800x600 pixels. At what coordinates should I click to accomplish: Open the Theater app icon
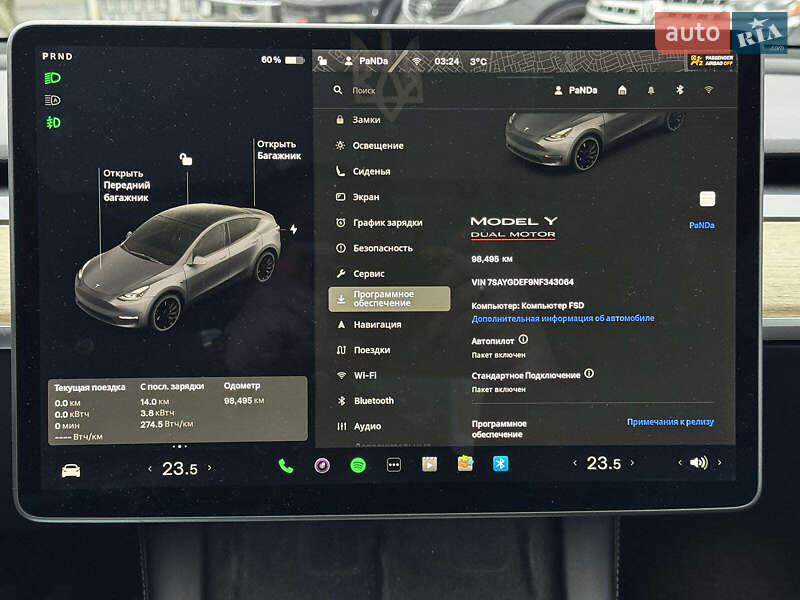[430, 462]
